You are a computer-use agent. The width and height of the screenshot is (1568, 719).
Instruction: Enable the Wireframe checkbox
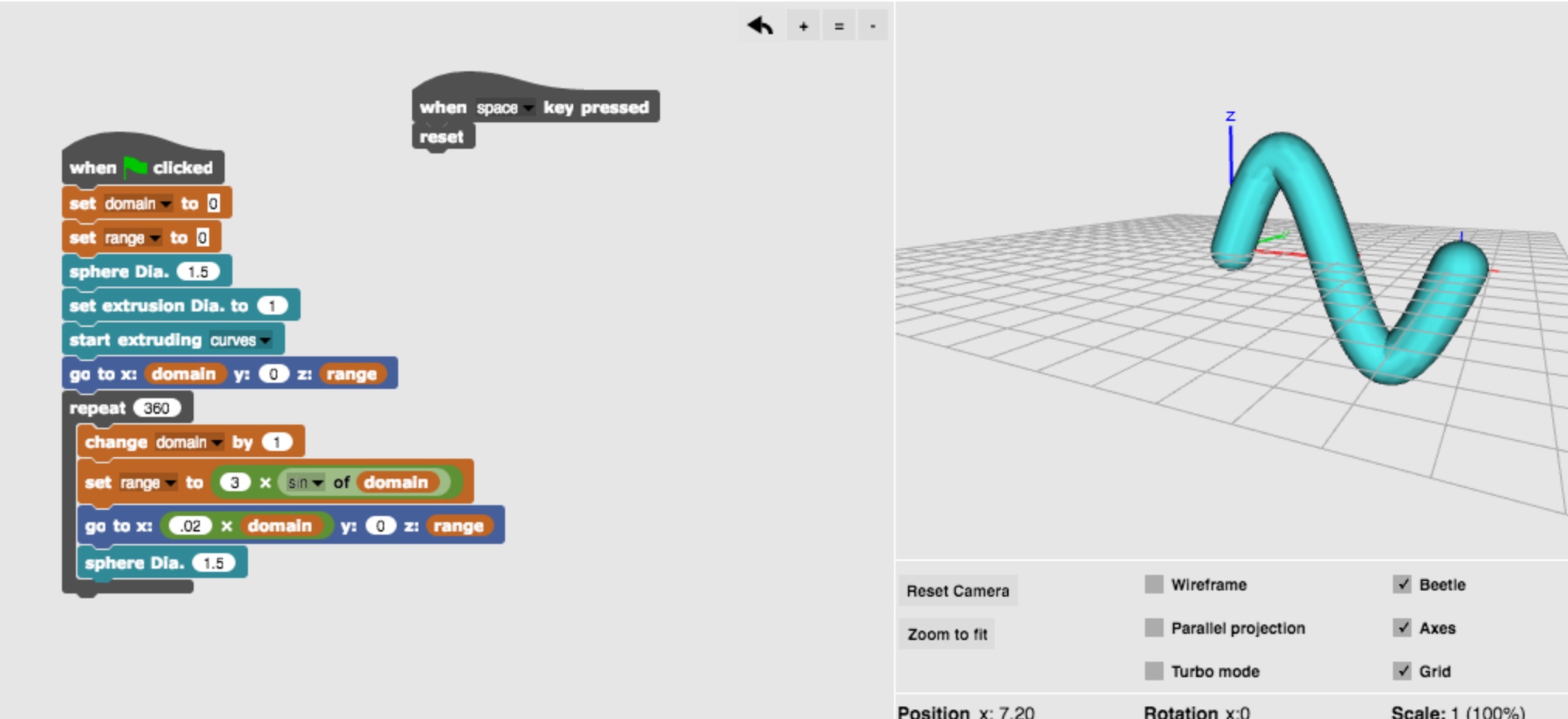(1154, 584)
